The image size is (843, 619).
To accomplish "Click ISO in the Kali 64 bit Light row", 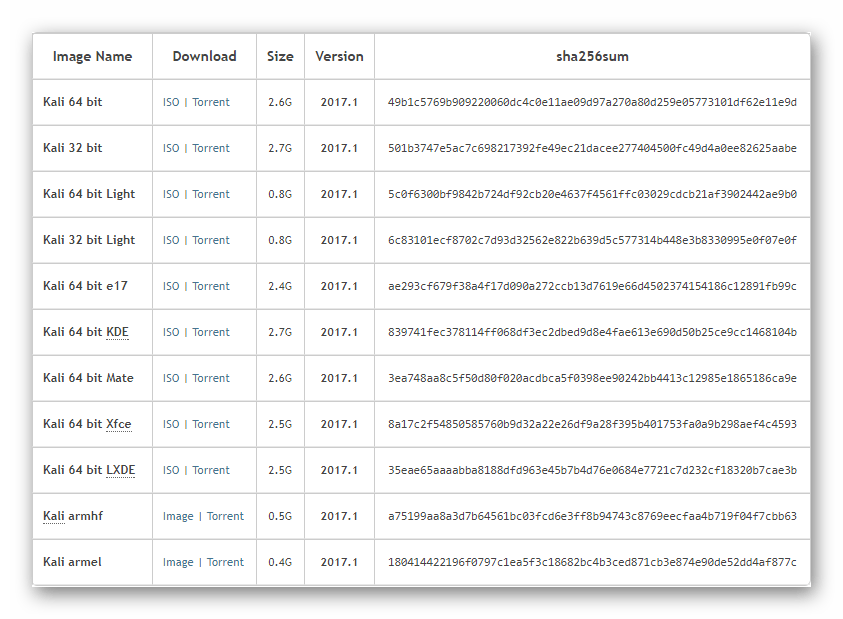I will pyautogui.click(x=171, y=194).
